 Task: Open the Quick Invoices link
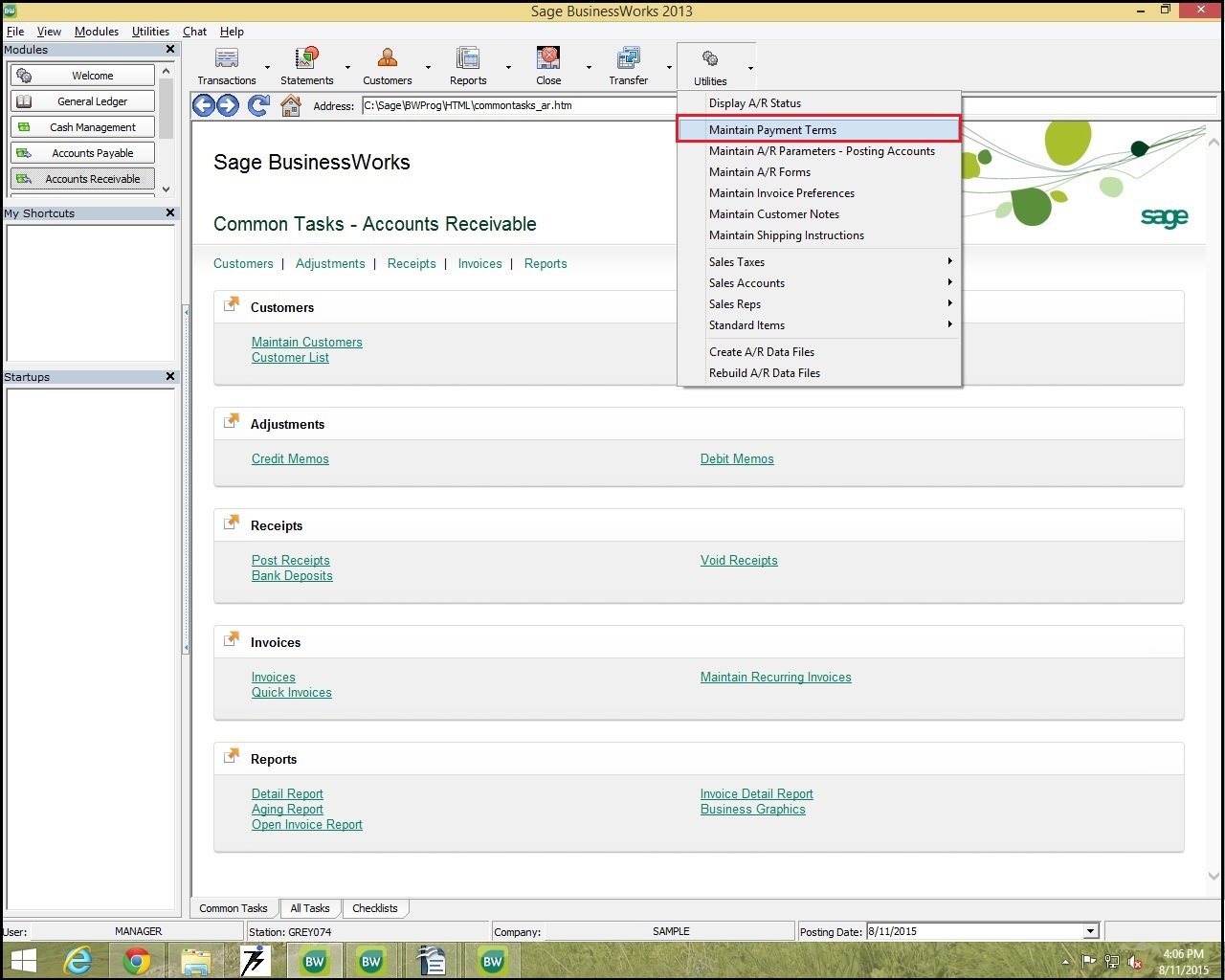click(292, 692)
